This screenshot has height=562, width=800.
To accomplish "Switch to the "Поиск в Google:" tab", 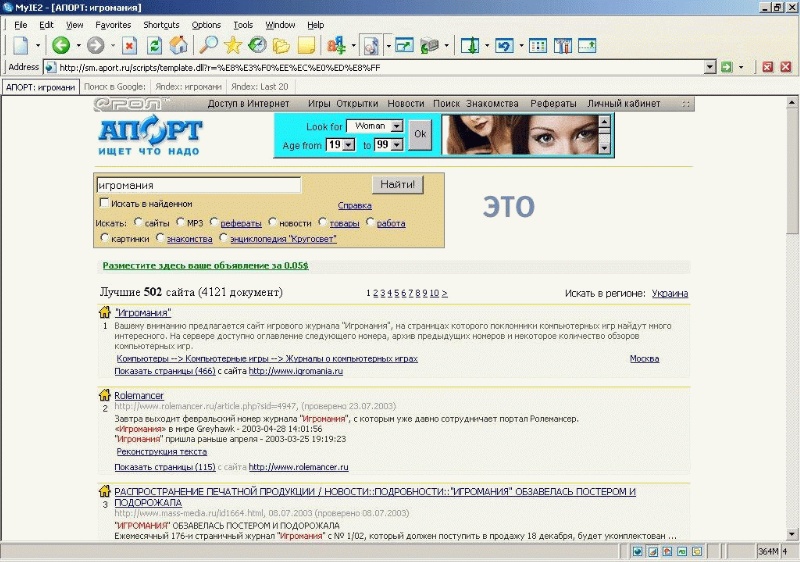I will coord(115,87).
